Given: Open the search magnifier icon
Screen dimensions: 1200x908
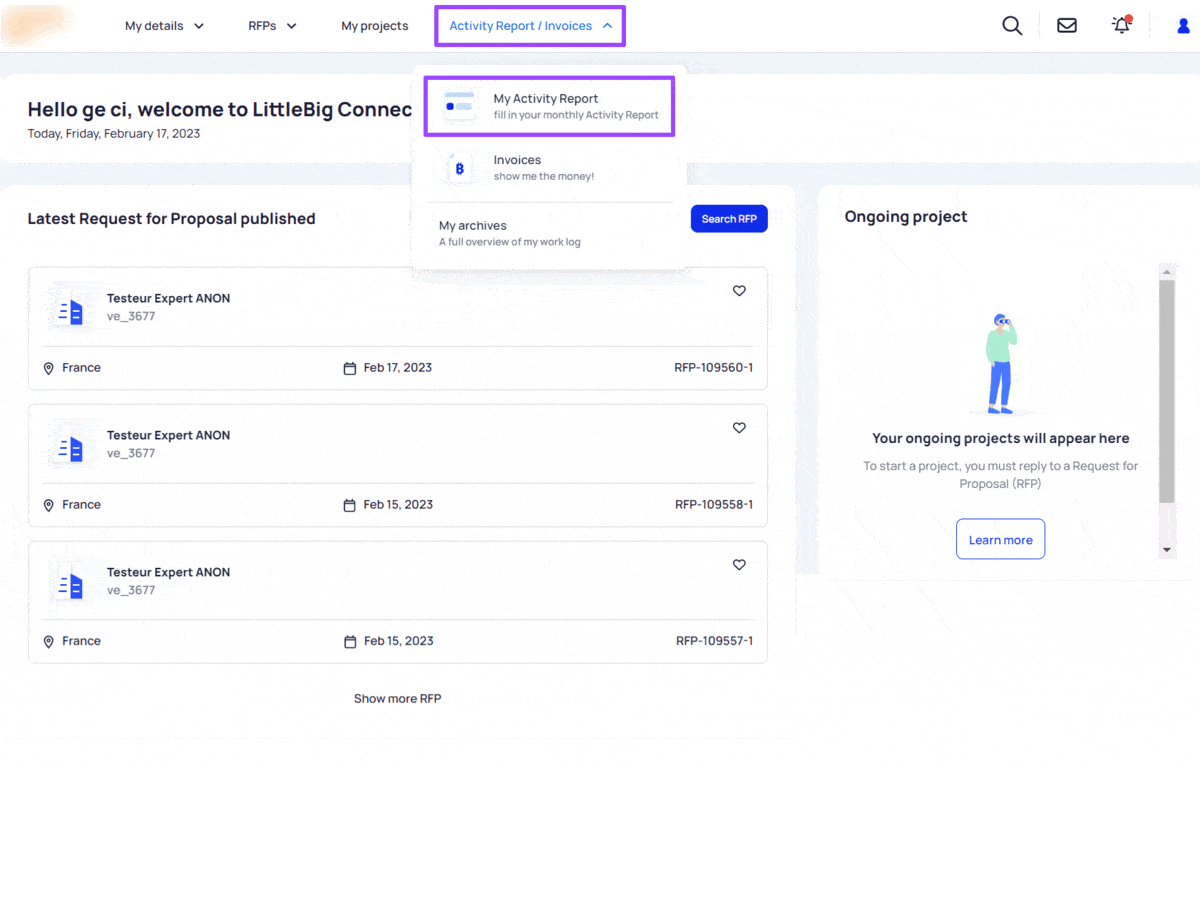Looking at the screenshot, I should click(1012, 26).
